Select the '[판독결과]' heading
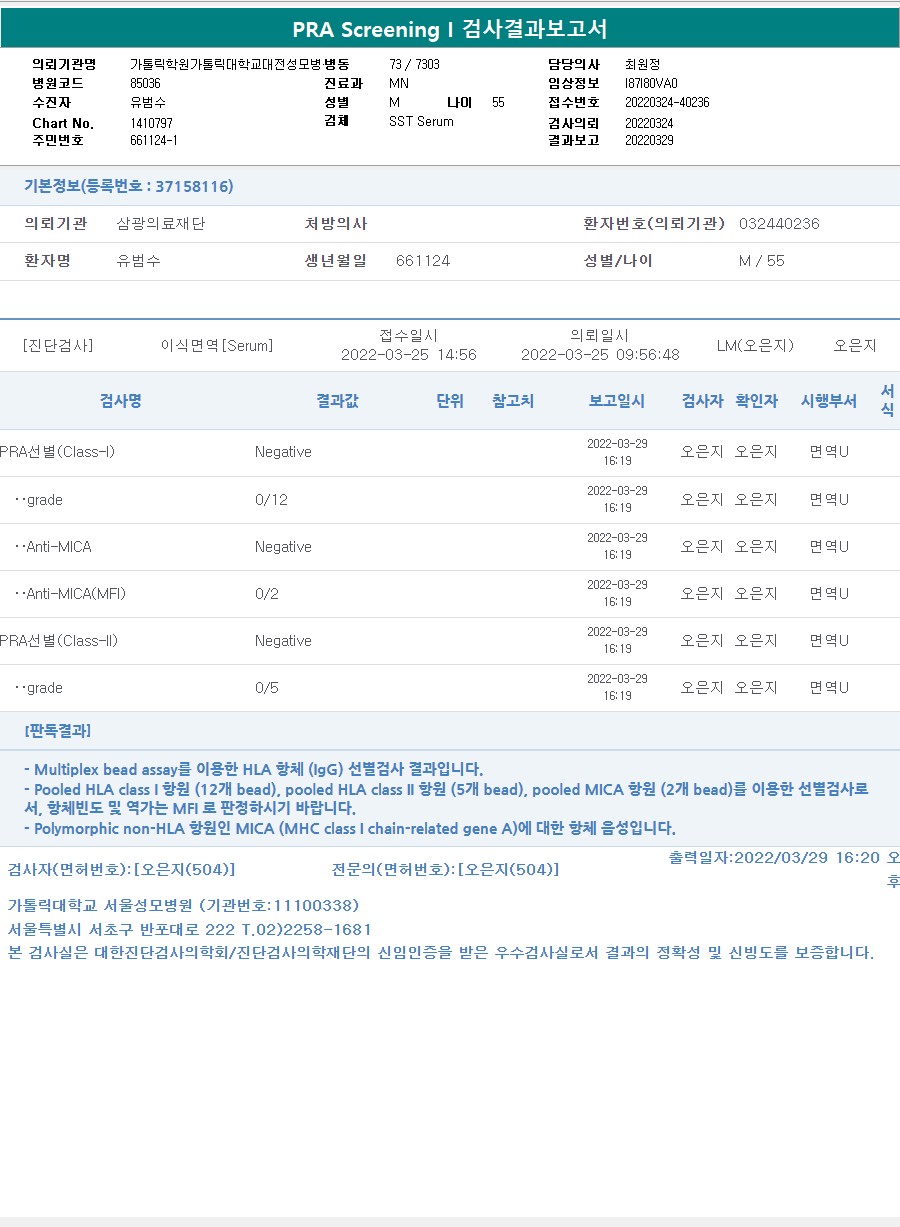The width and height of the screenshot is (900, 1227). click(x=58, y=730)
